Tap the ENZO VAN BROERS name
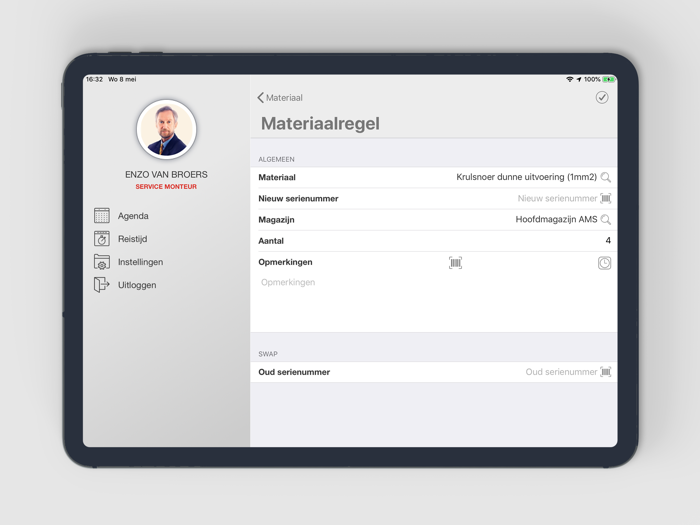Screen dimensions: 700x525 click(166, 175)
